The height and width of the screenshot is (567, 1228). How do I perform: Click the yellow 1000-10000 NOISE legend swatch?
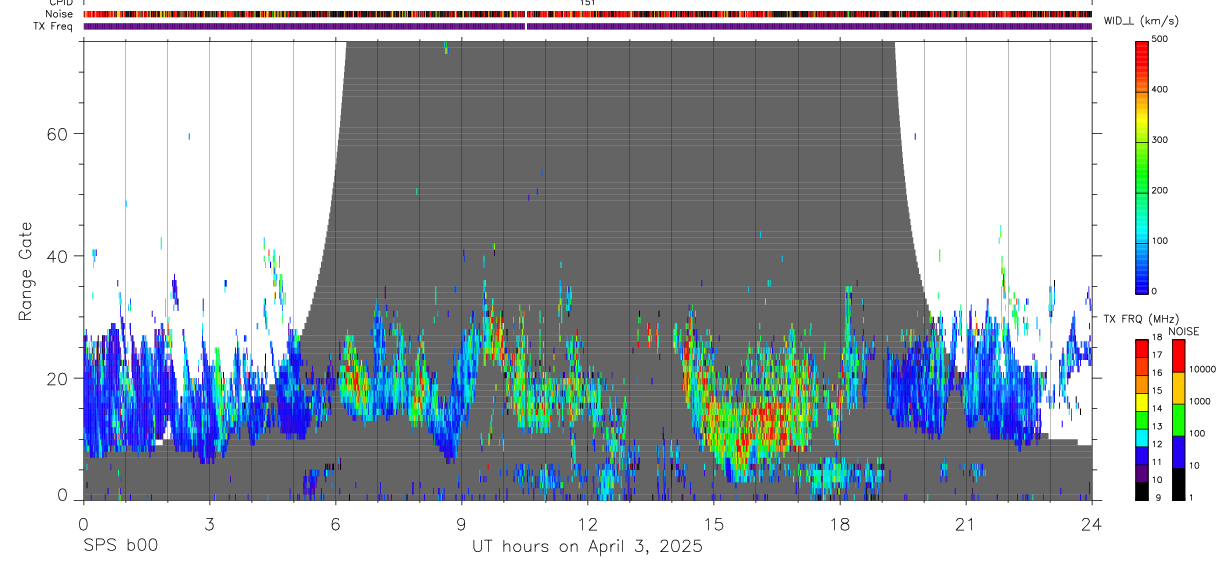(x=1179, y=388)
